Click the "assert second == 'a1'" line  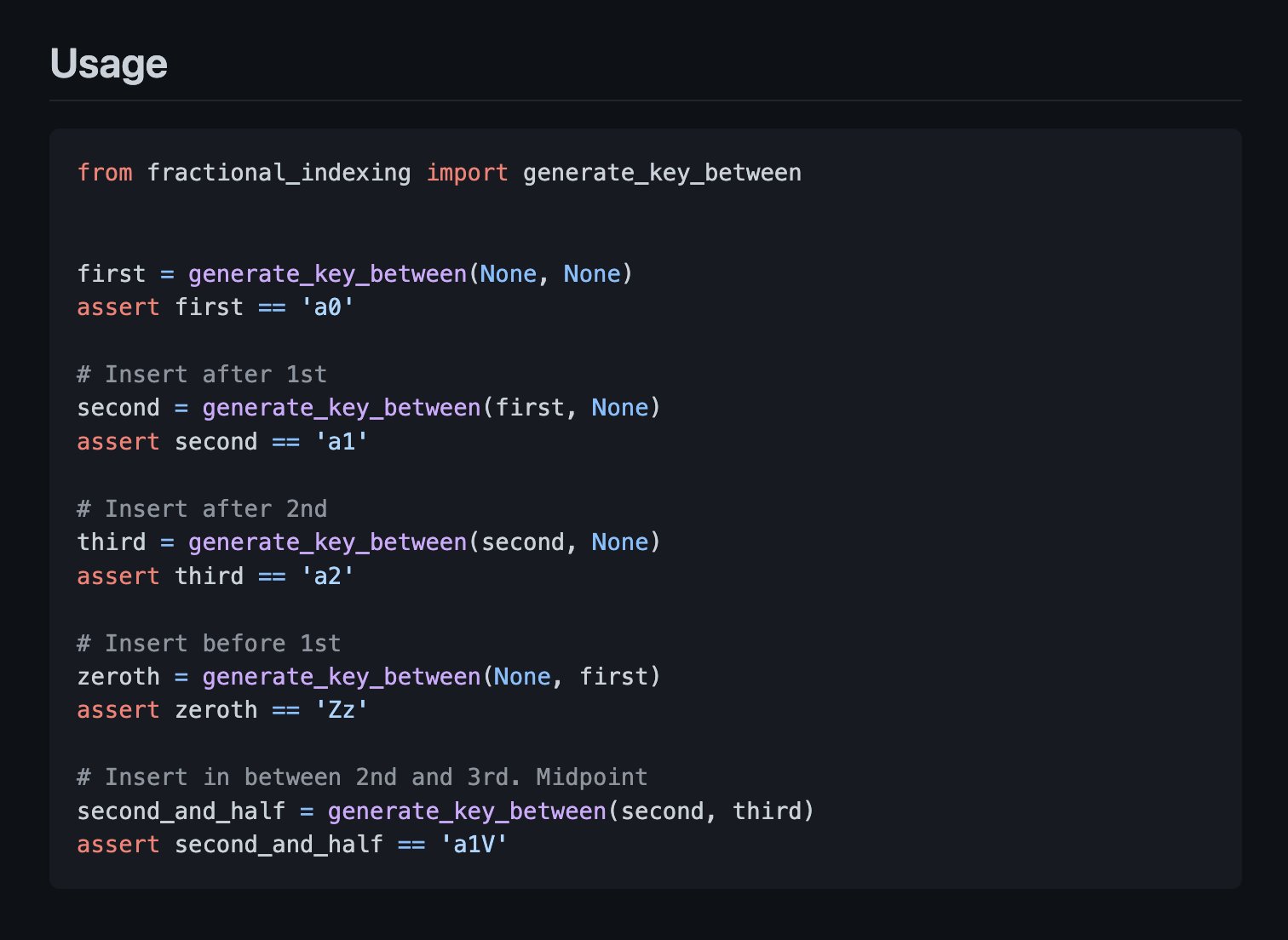click(222, 442)
